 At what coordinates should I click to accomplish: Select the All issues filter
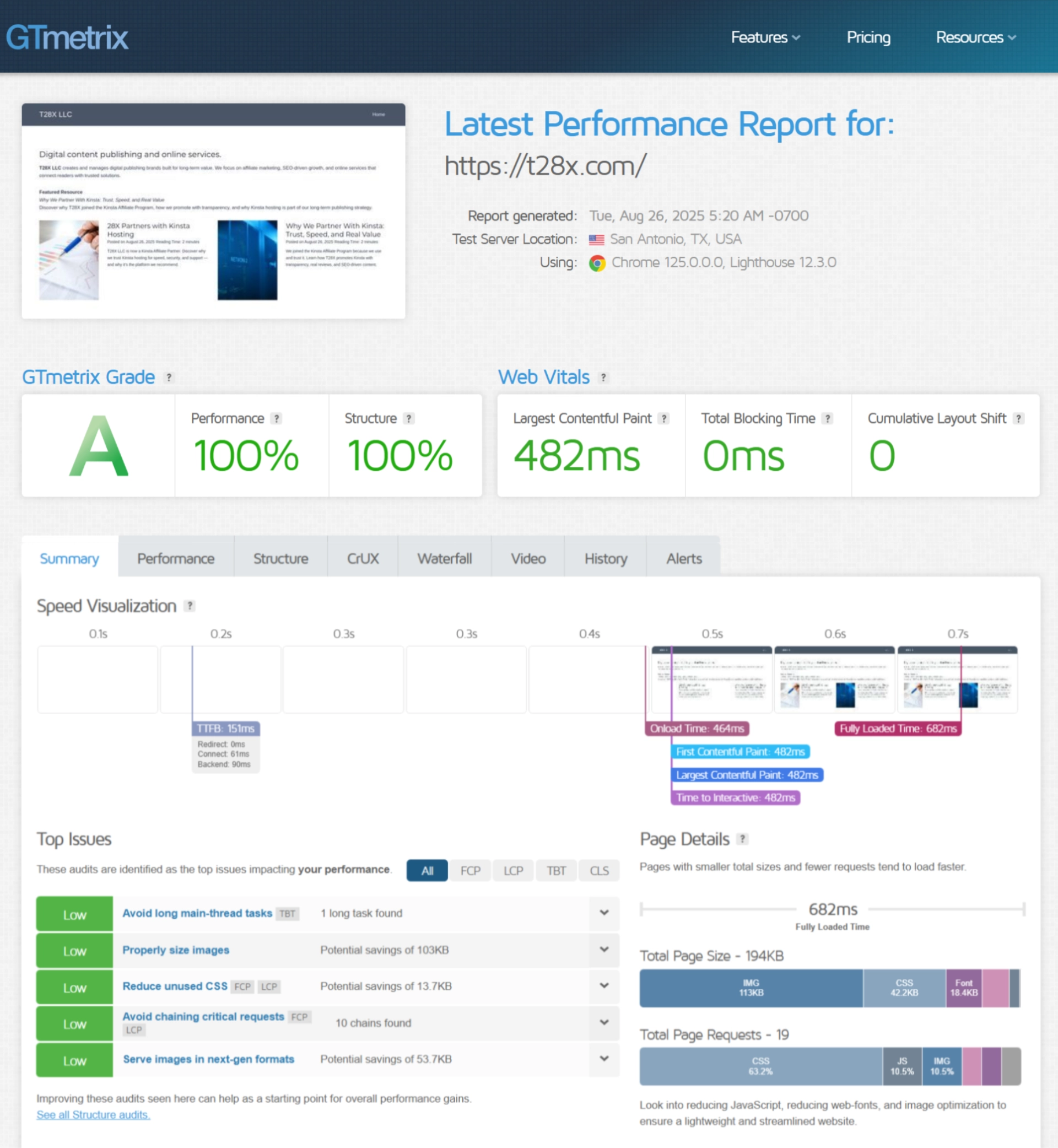[x=427, y=870]
